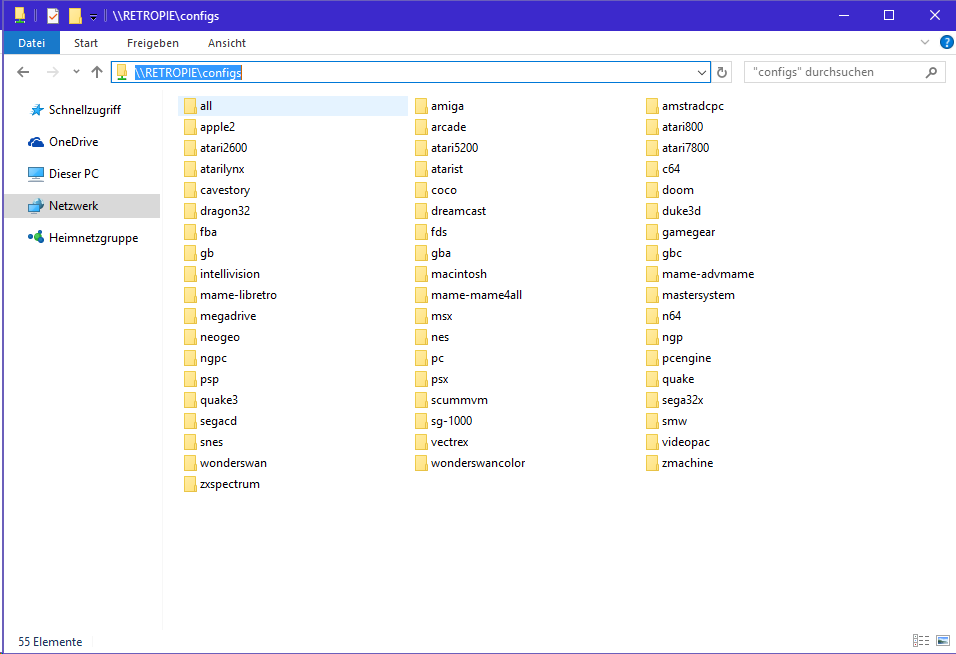This screenshot has height=654, width=956.
Task: Select the scummvm folder
Action: [458, 400]
